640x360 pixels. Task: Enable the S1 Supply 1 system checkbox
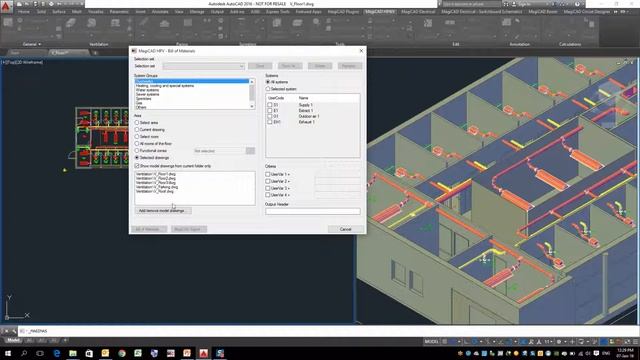(269, 105)
